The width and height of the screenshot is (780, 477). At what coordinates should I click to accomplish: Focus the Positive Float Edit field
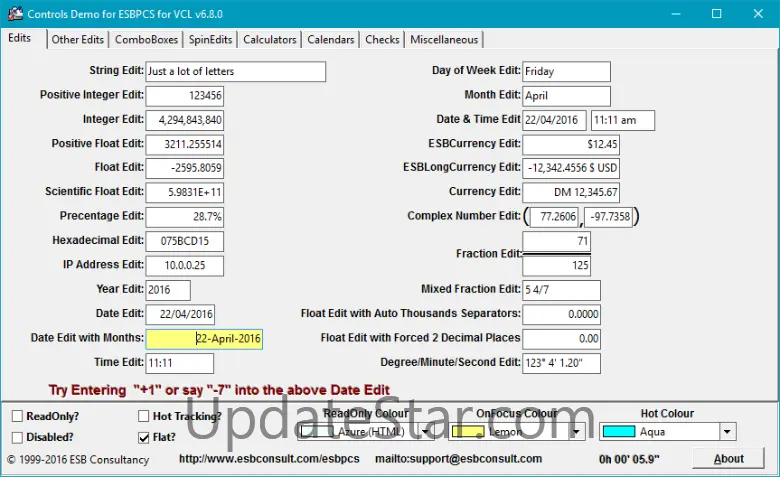tap(185, 144)
